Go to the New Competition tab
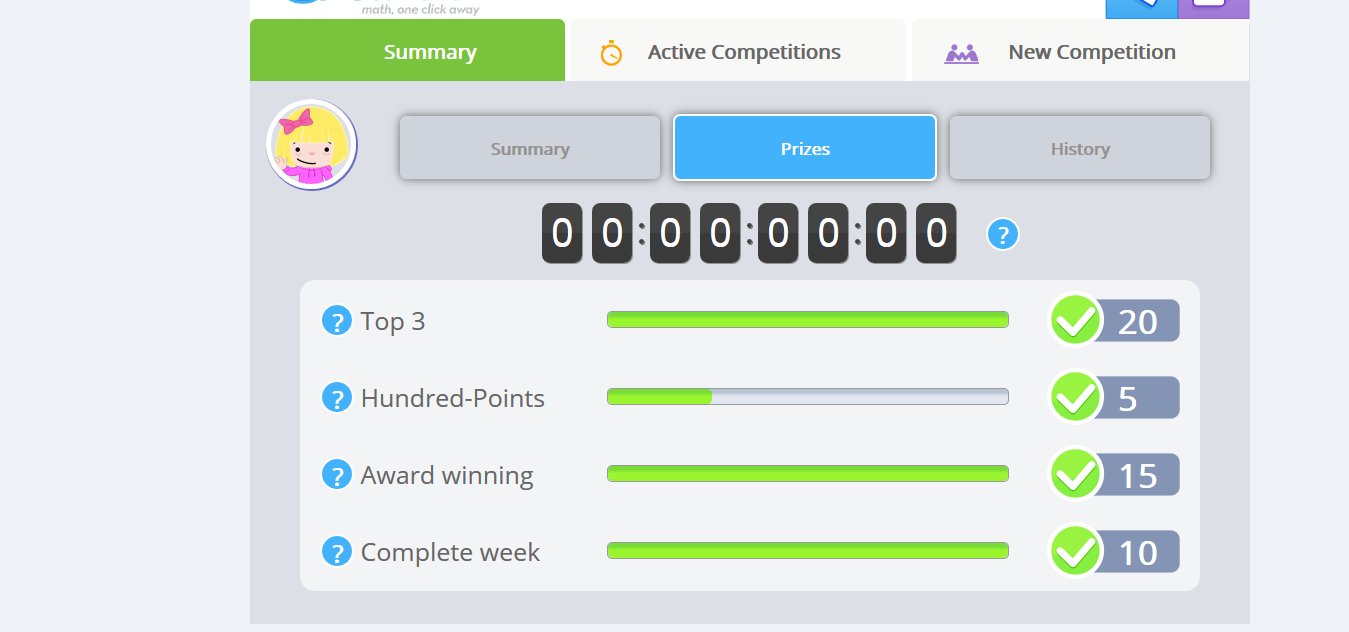1349x632 pixels. click(x=1091, y=52)
